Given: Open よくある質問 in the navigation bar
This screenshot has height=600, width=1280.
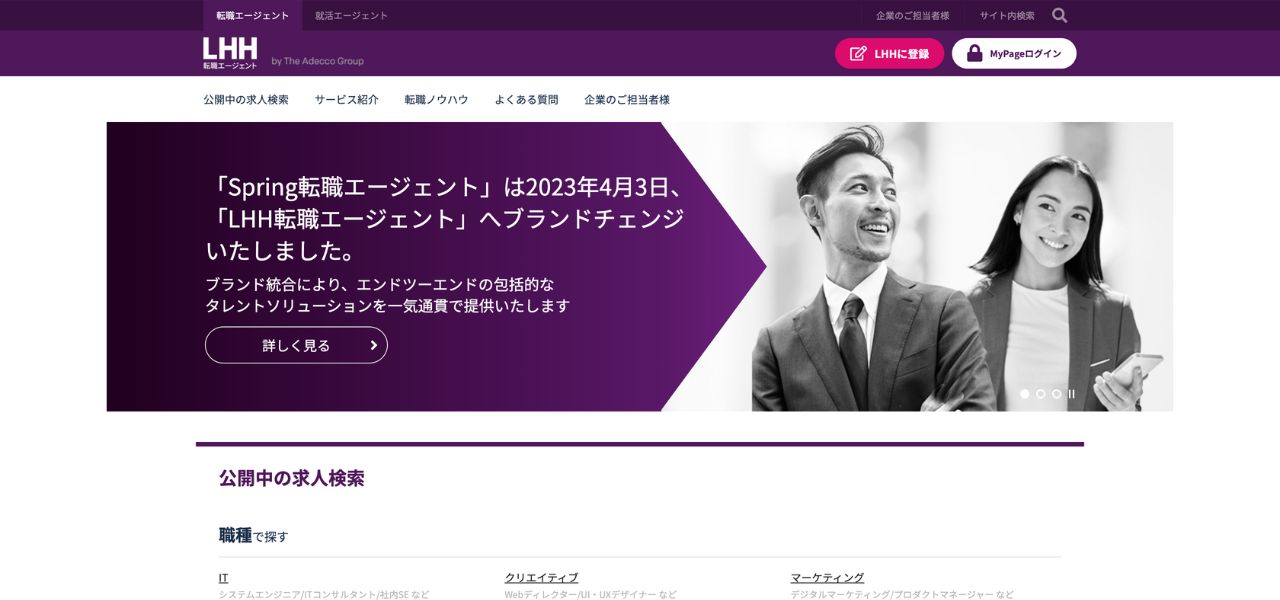Looking at the screenshot, I should point(525,99).
